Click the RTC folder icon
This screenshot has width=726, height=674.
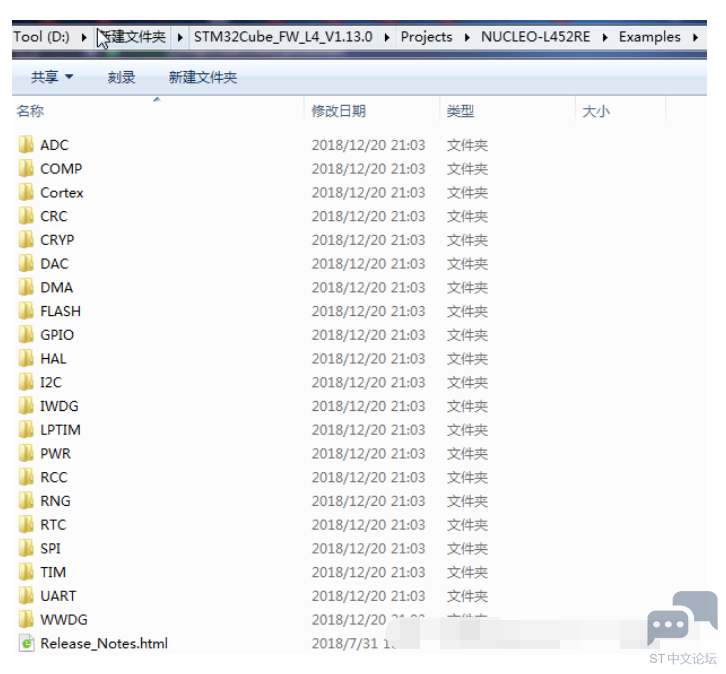[26, 524]
